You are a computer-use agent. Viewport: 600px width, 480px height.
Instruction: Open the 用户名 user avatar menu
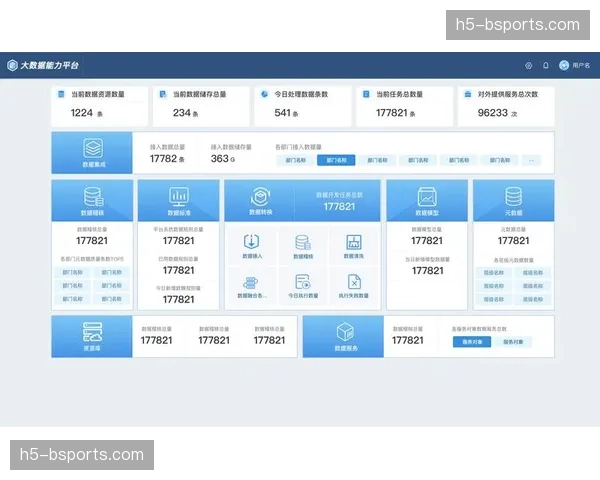click(564, 65)
